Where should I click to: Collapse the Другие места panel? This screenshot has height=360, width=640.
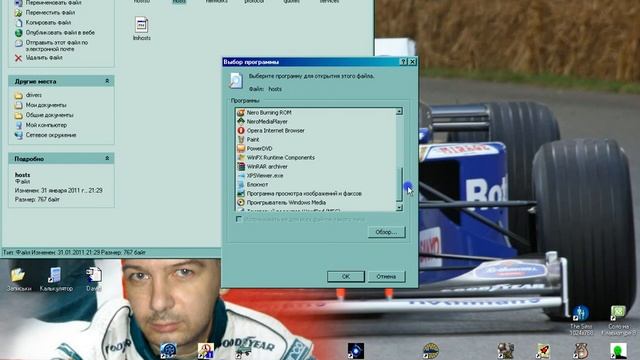point(107,81)
